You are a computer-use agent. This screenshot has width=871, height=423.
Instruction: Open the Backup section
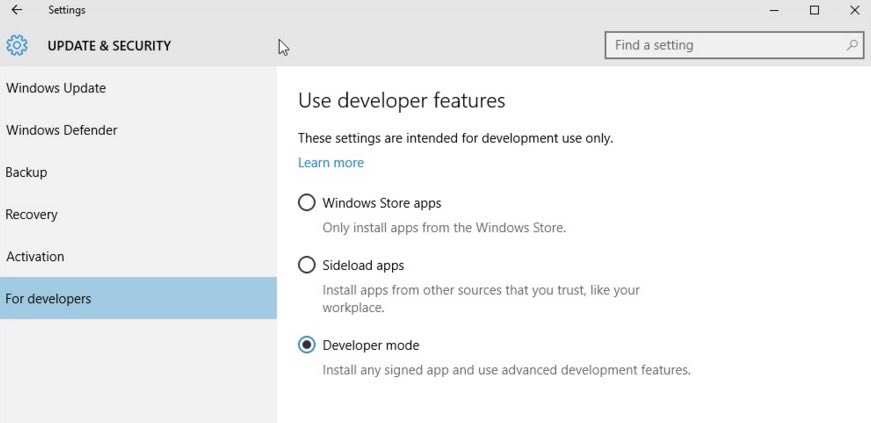(27, 172)
